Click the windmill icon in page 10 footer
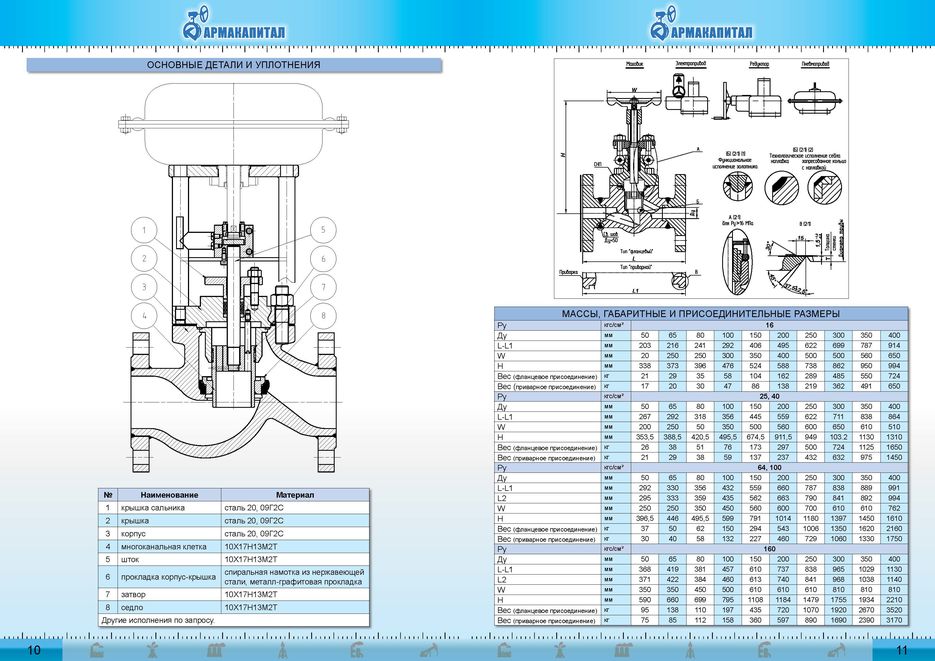This screenshot has height=661, width=935. [x=152, y=650]
